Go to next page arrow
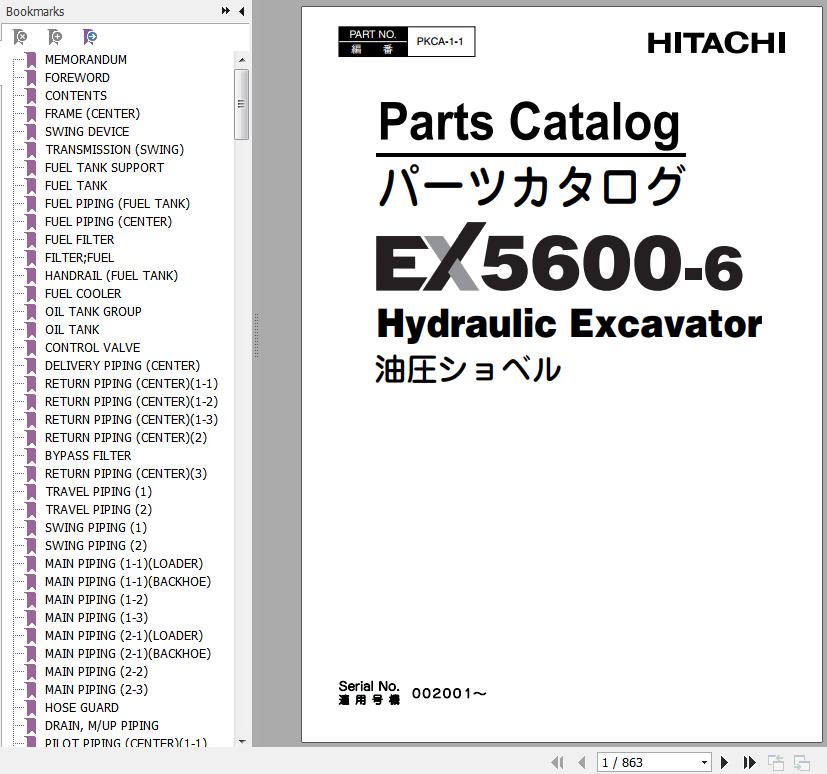This screenshot has width=827, height=774. (724, 762)
